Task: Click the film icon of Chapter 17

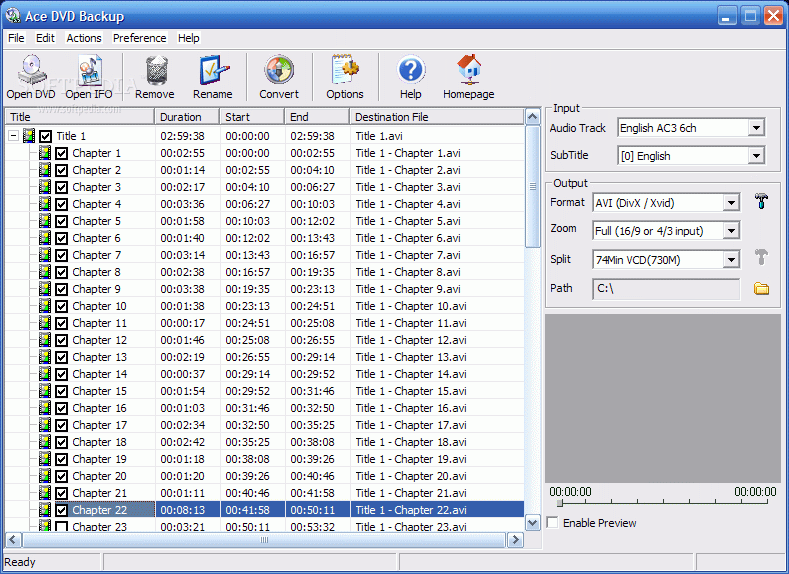Action: point(45,425)
